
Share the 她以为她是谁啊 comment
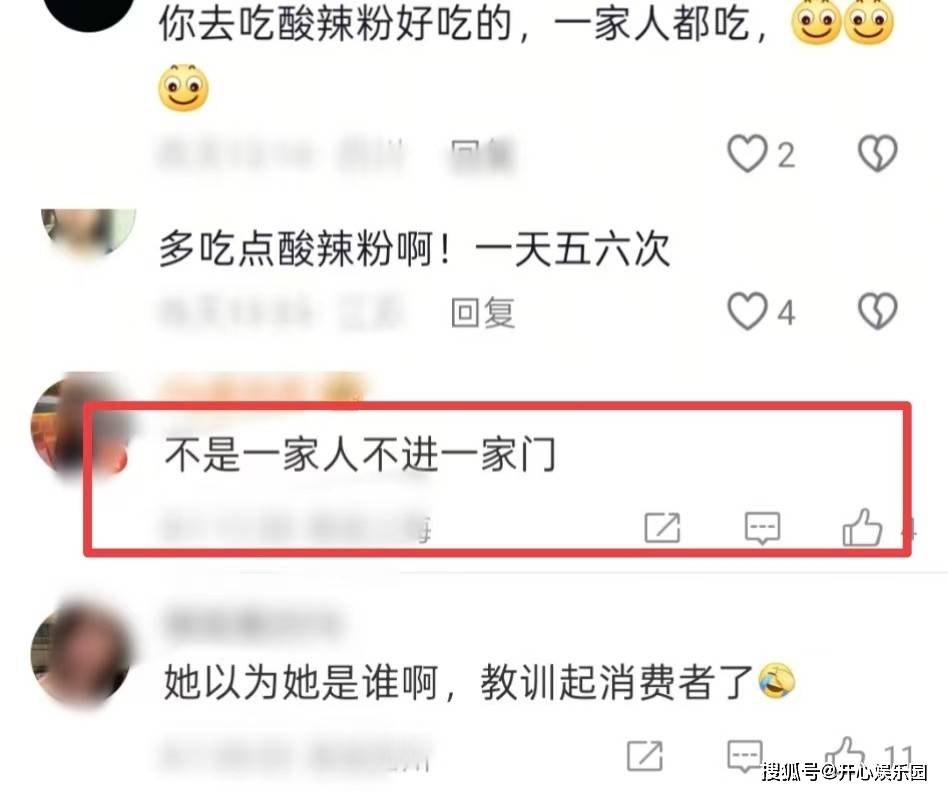click(x=645, y=755)
